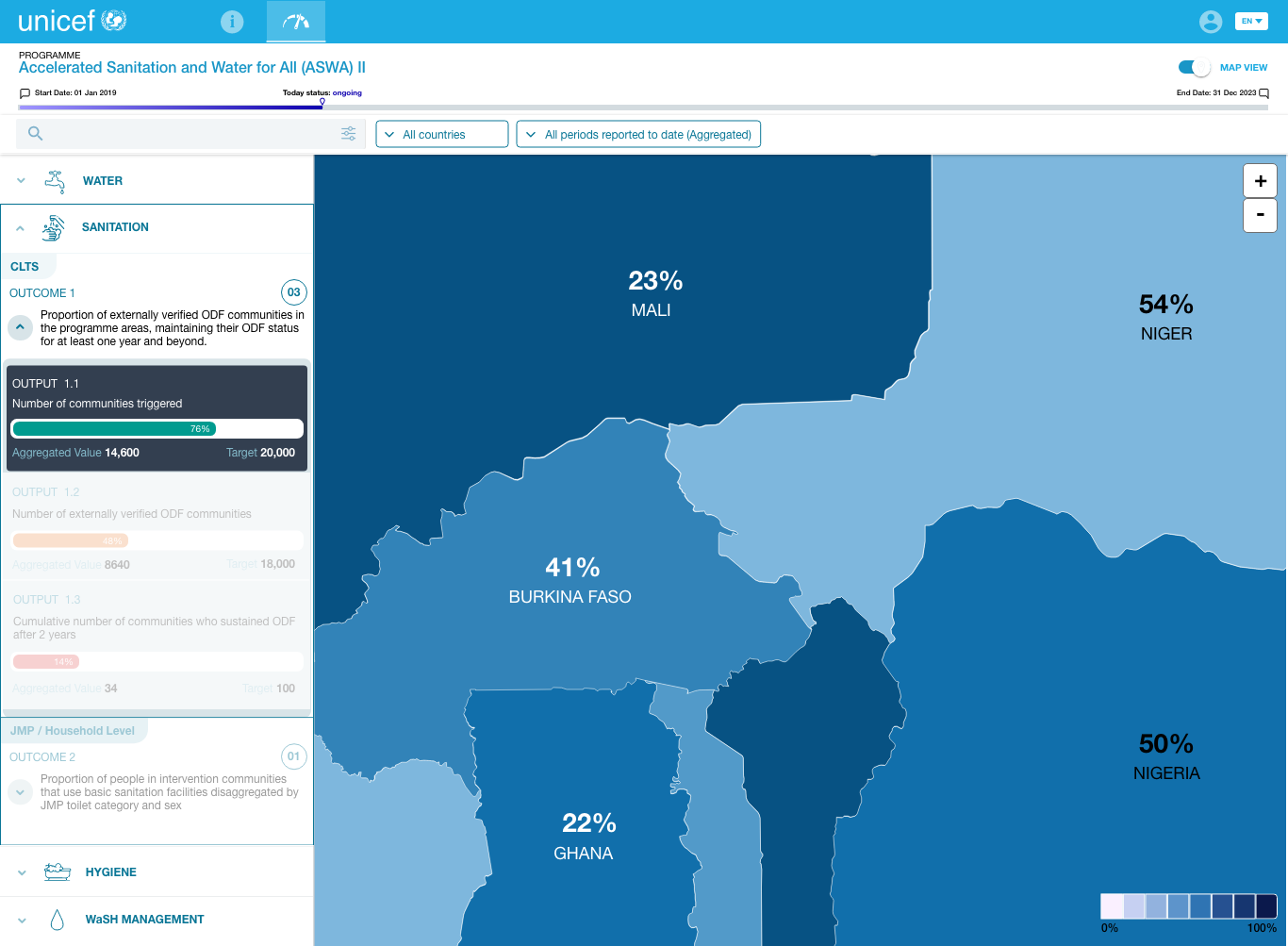The width and height of the screenshot is (1288, 946).
Task: Open the WaSH MANAGEMENT section label
Action: pyautogui.click(x=144, y=920)
